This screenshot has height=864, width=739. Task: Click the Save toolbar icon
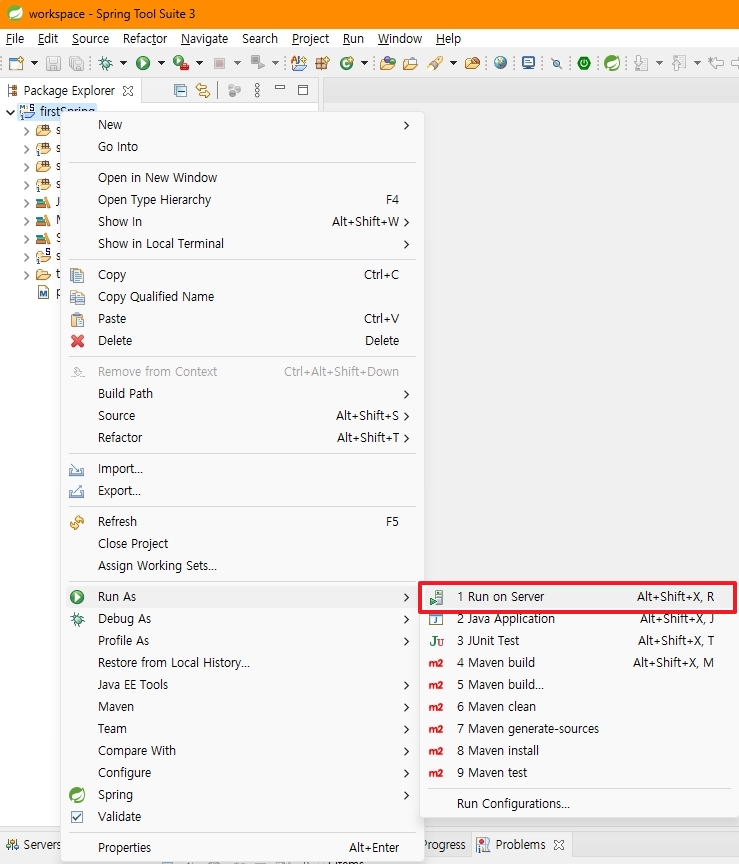[53, 63]
